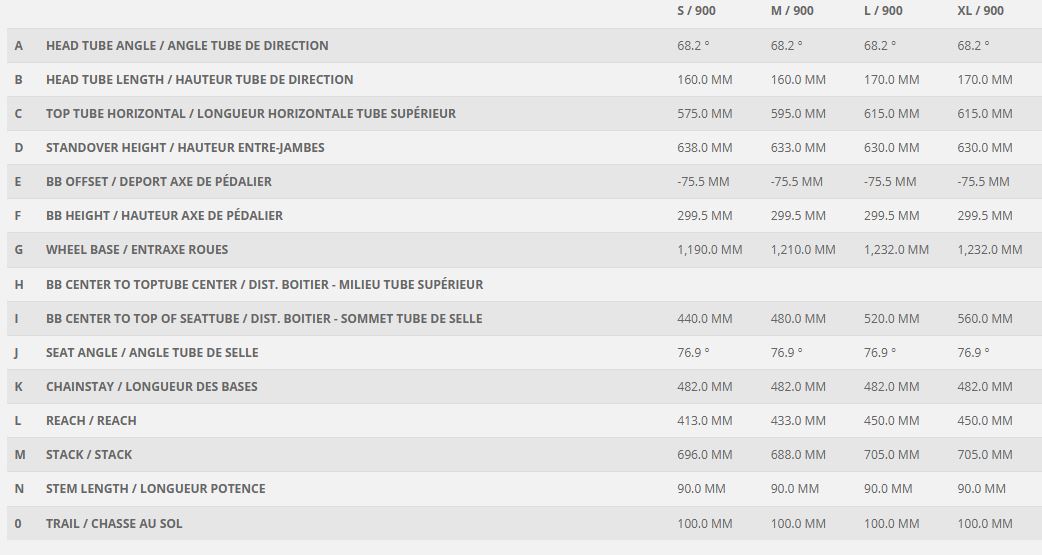Select the BB Center to Toptube Center row
1042x555 pixels.
(264, 284)
